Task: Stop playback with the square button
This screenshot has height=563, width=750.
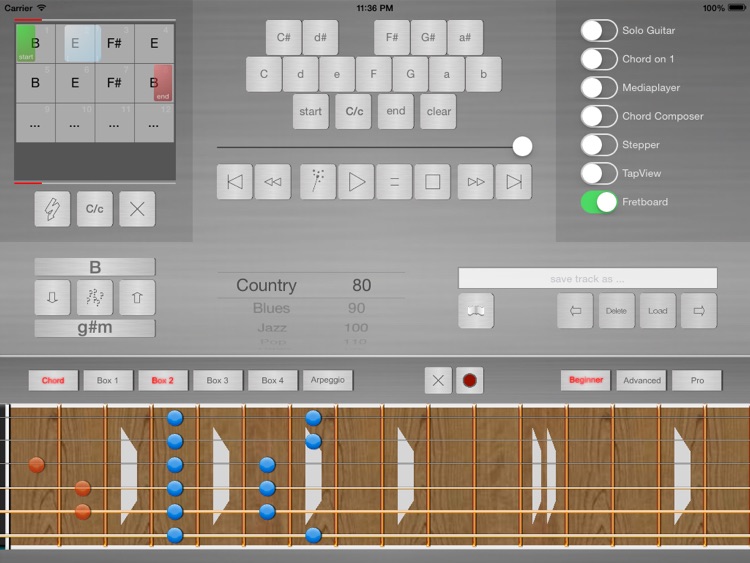Action: coord(432,182)
